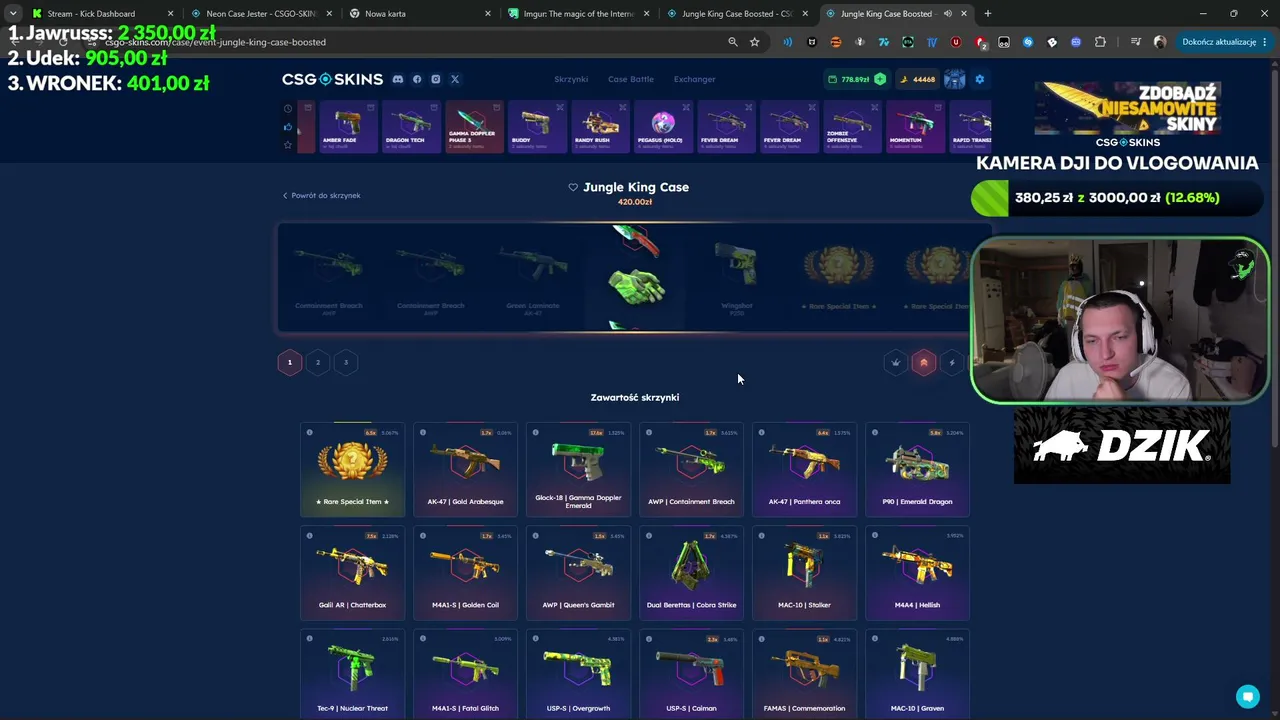Click the Dokończ aktualizację button
Viewport: 1280px width, 720px height.
pyautogui.click(x=1225, y=42)
